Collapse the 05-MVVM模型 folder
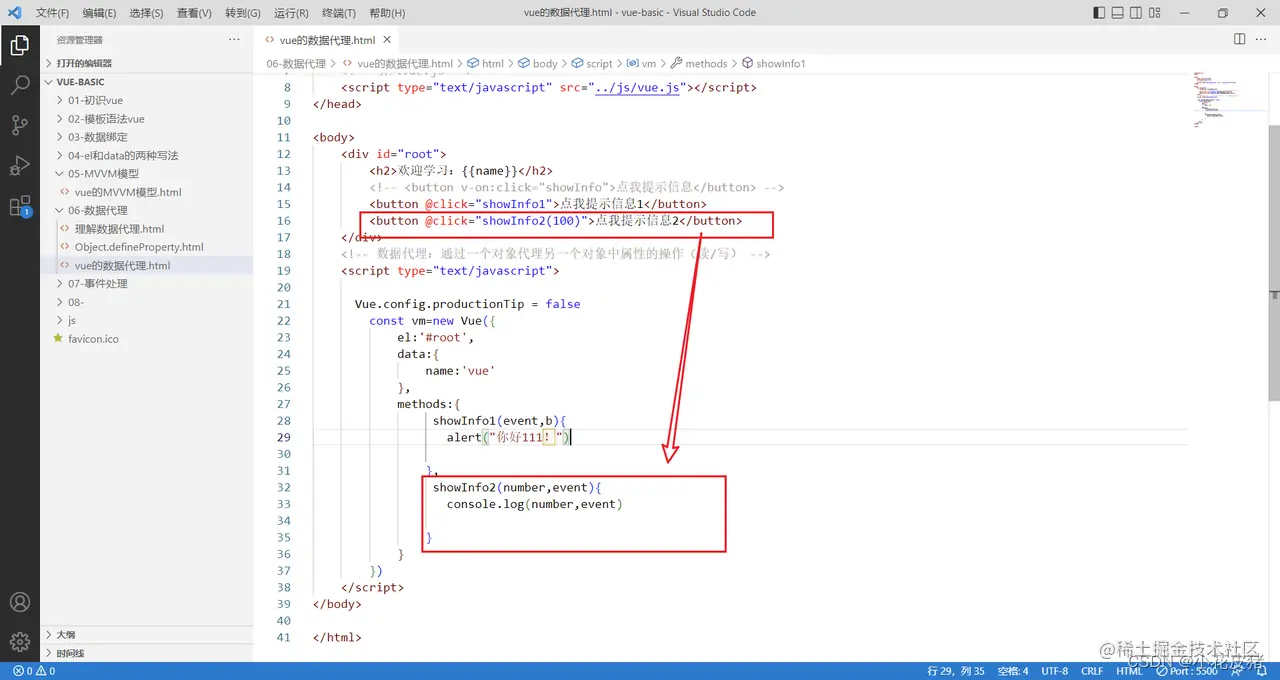 coord(146,174)
